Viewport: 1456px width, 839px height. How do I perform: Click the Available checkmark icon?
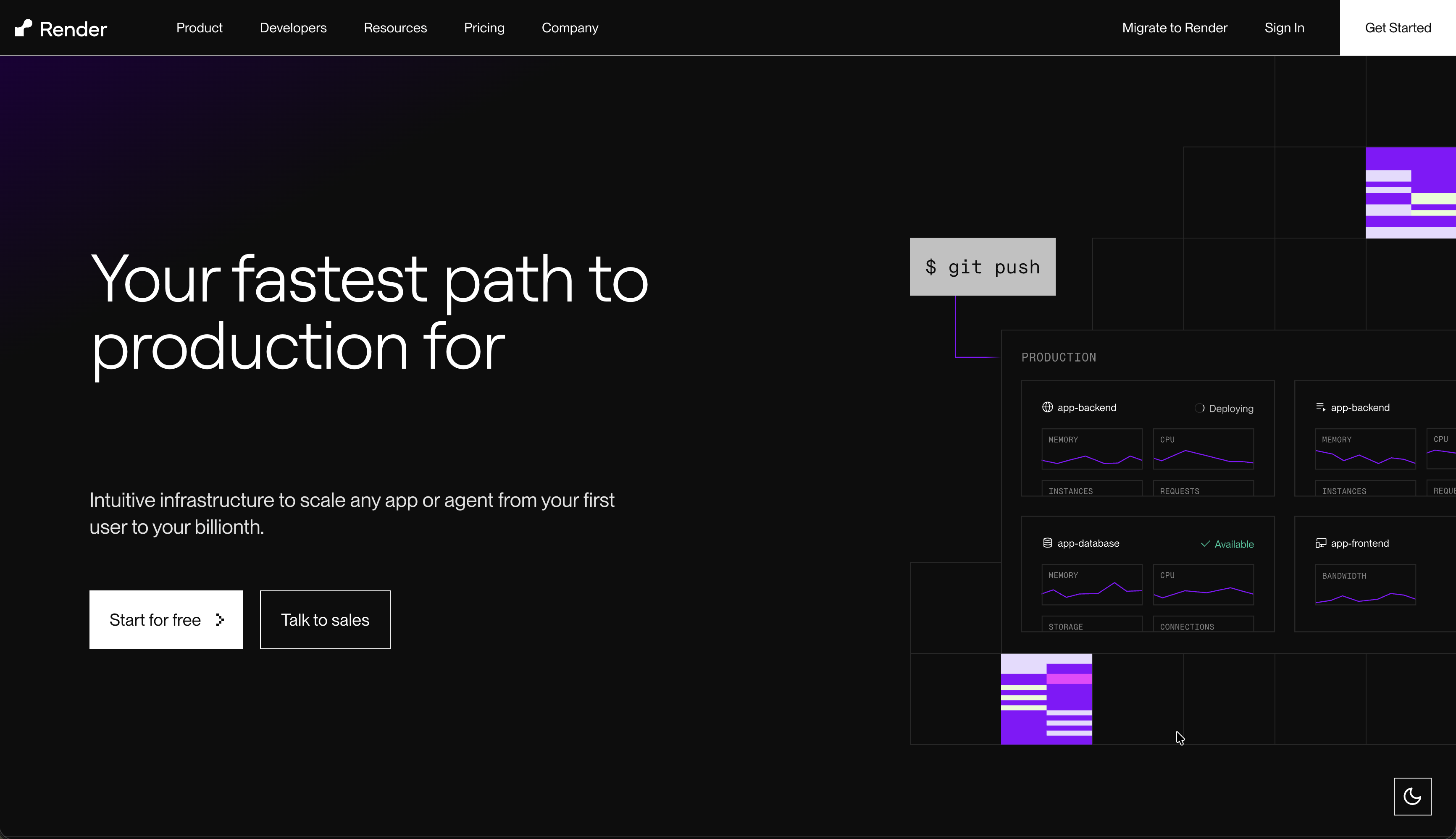coord(1205,544)
